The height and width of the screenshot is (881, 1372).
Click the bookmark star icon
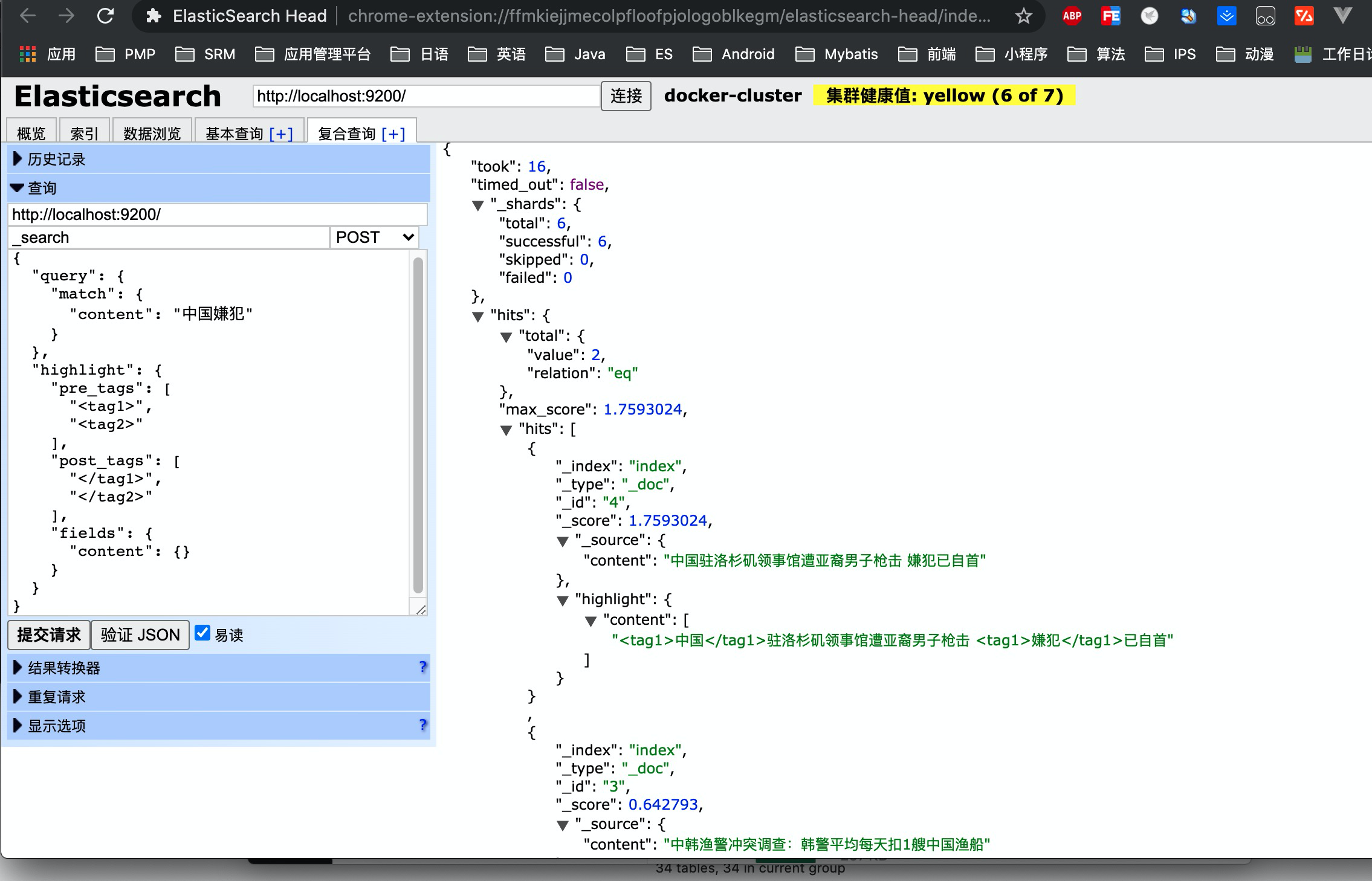point(1023,16)
